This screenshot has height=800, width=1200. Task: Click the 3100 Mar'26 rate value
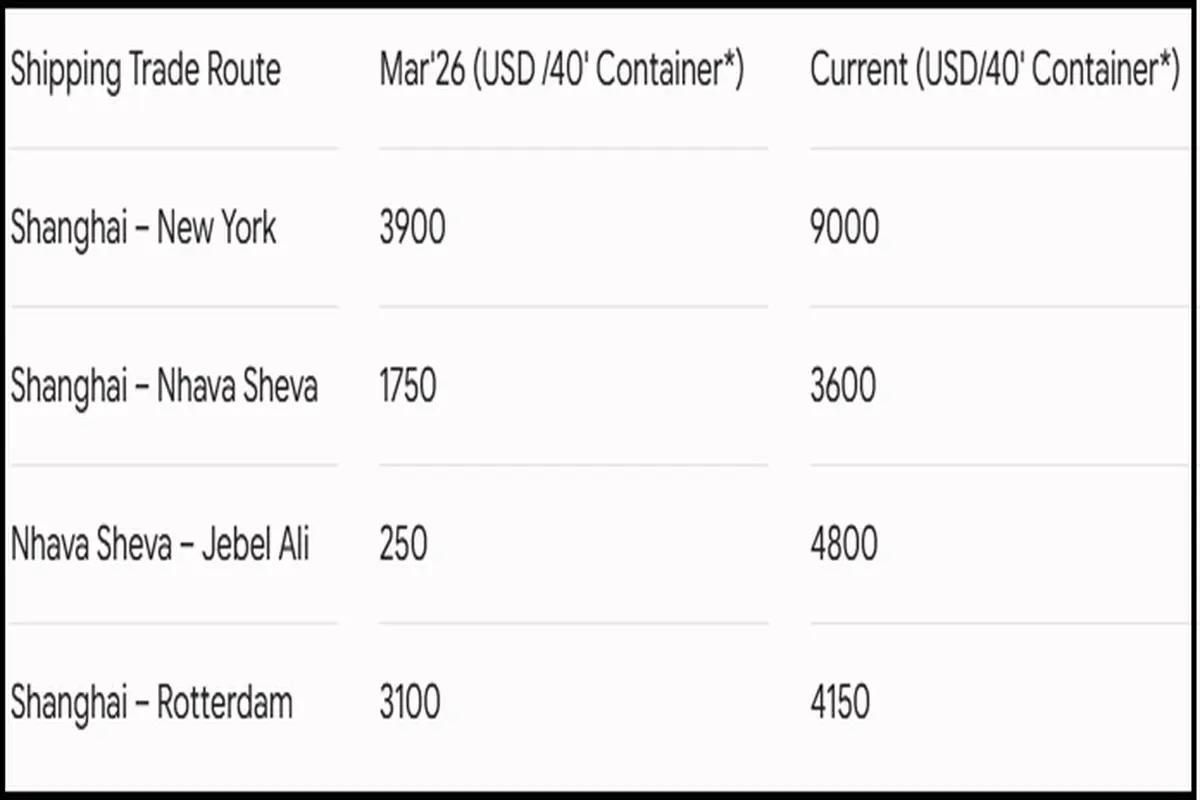click(409, 703)
